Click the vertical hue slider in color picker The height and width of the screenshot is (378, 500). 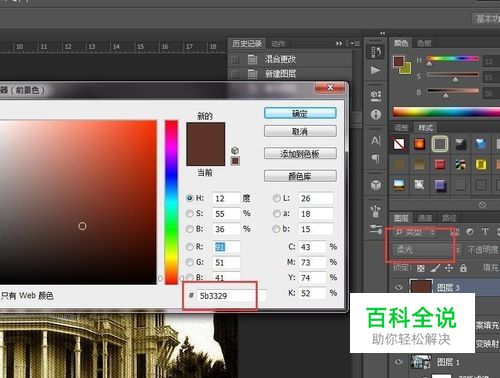171,203
